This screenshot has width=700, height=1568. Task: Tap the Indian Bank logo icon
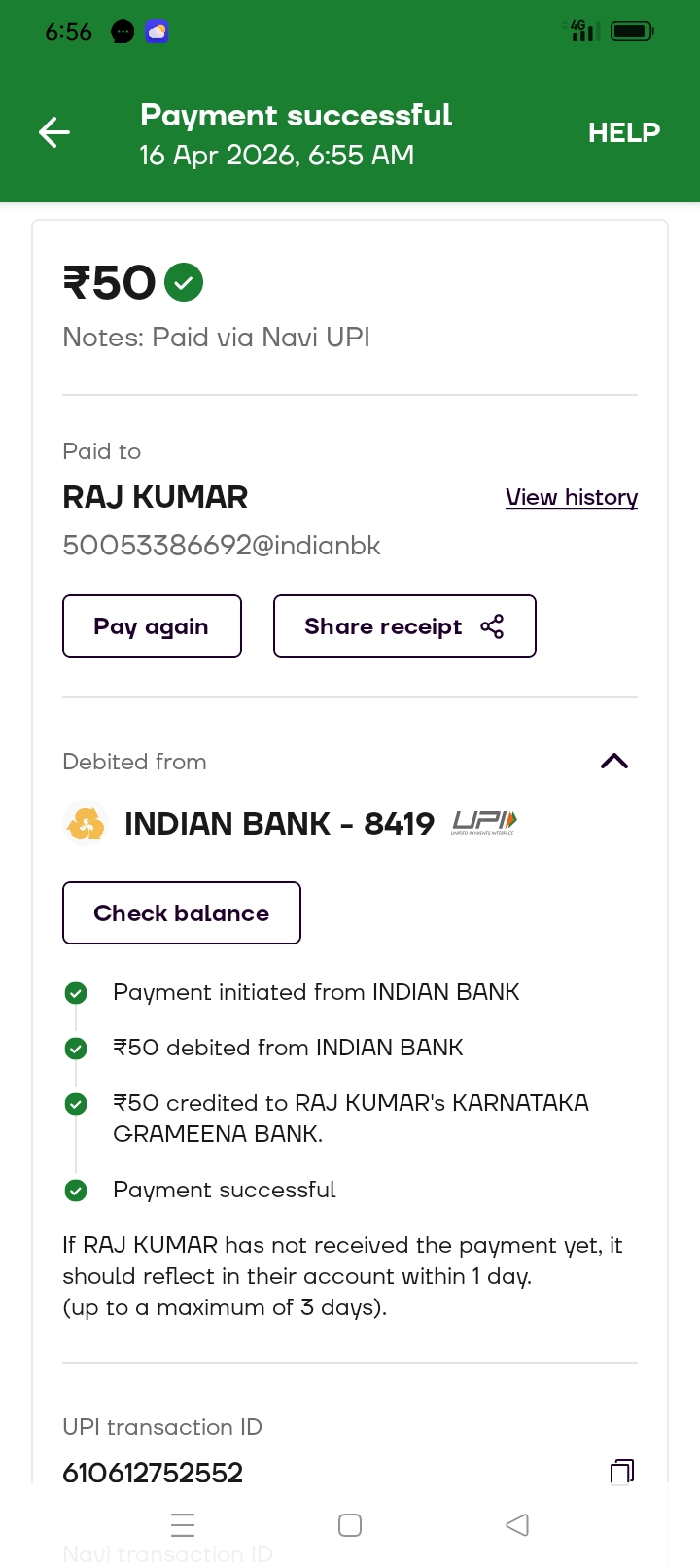[86, 824]
